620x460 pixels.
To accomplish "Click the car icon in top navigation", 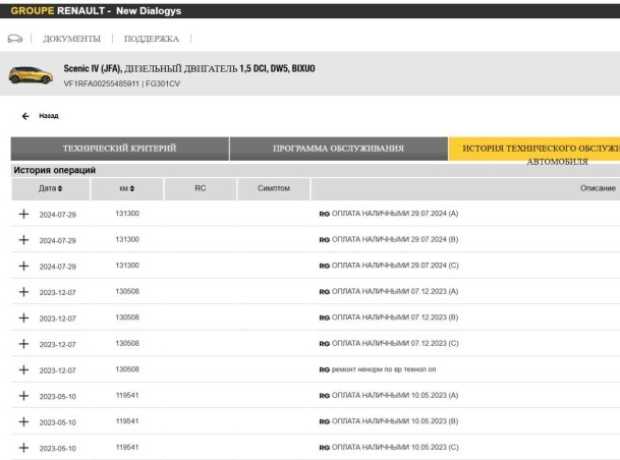I will click(15, 39).
